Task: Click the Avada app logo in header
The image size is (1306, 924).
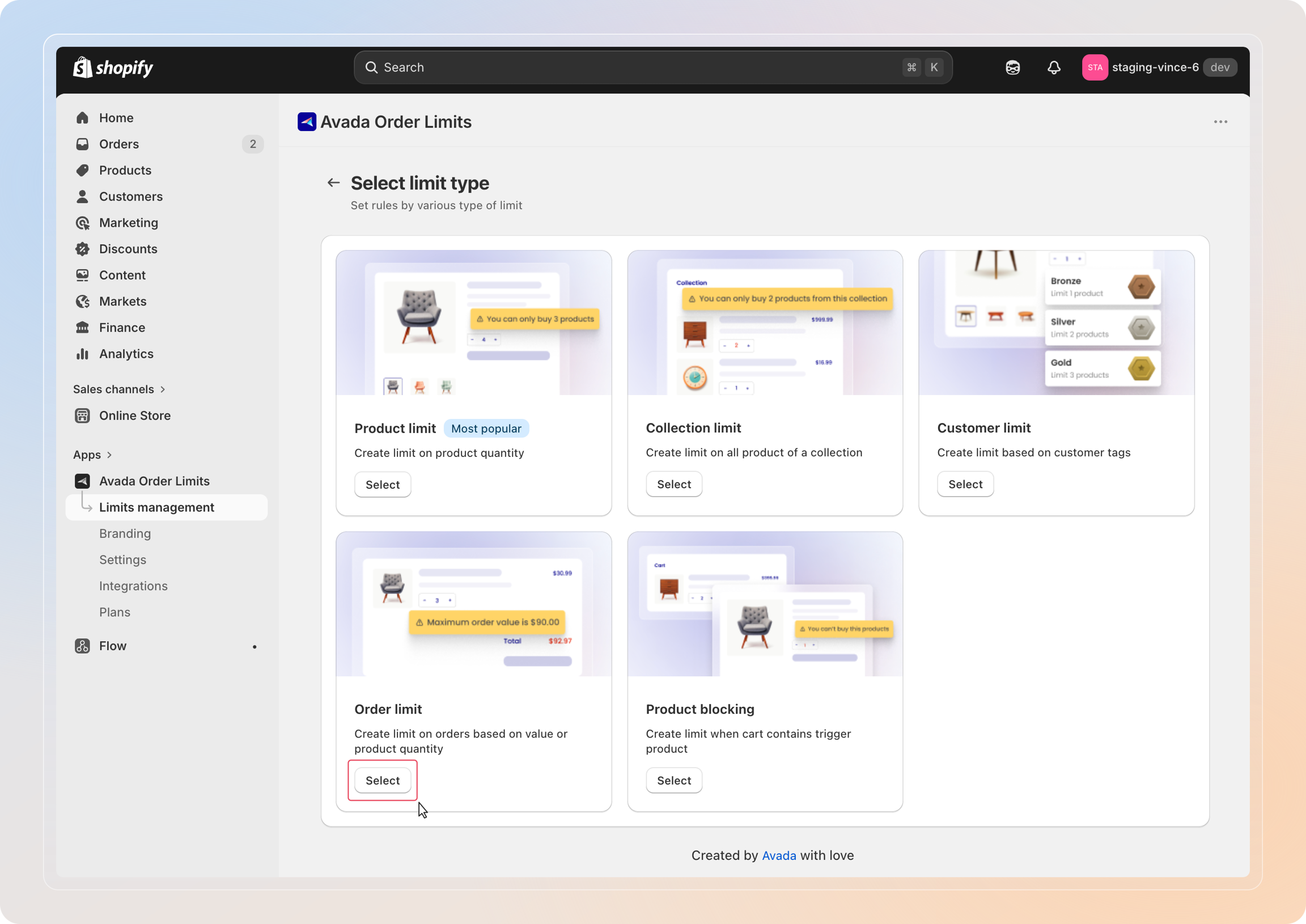Action: (x=307, y=122)
